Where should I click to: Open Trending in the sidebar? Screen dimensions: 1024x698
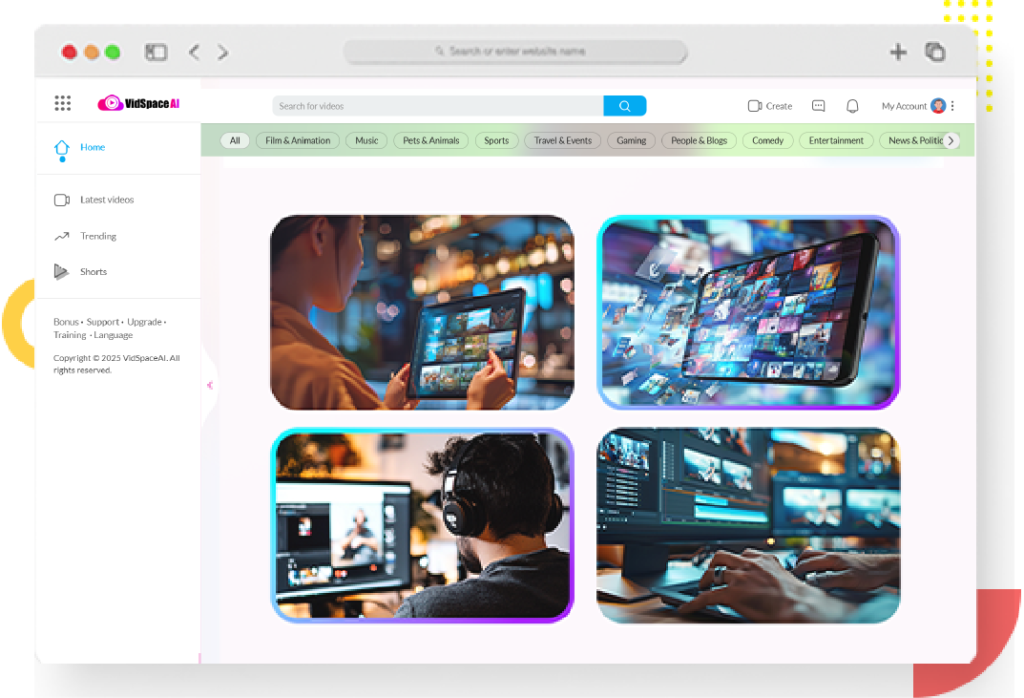click(98, 236)
